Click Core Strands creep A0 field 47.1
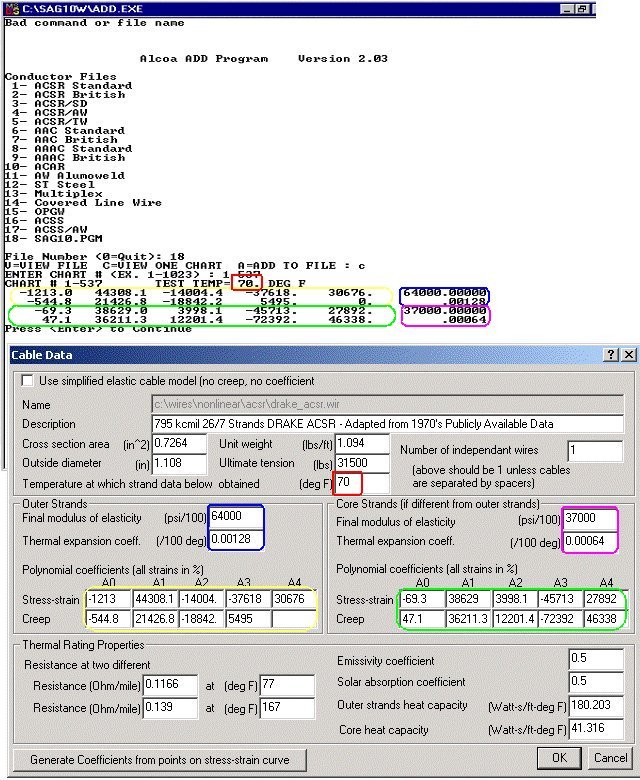 tap(422, 619)
